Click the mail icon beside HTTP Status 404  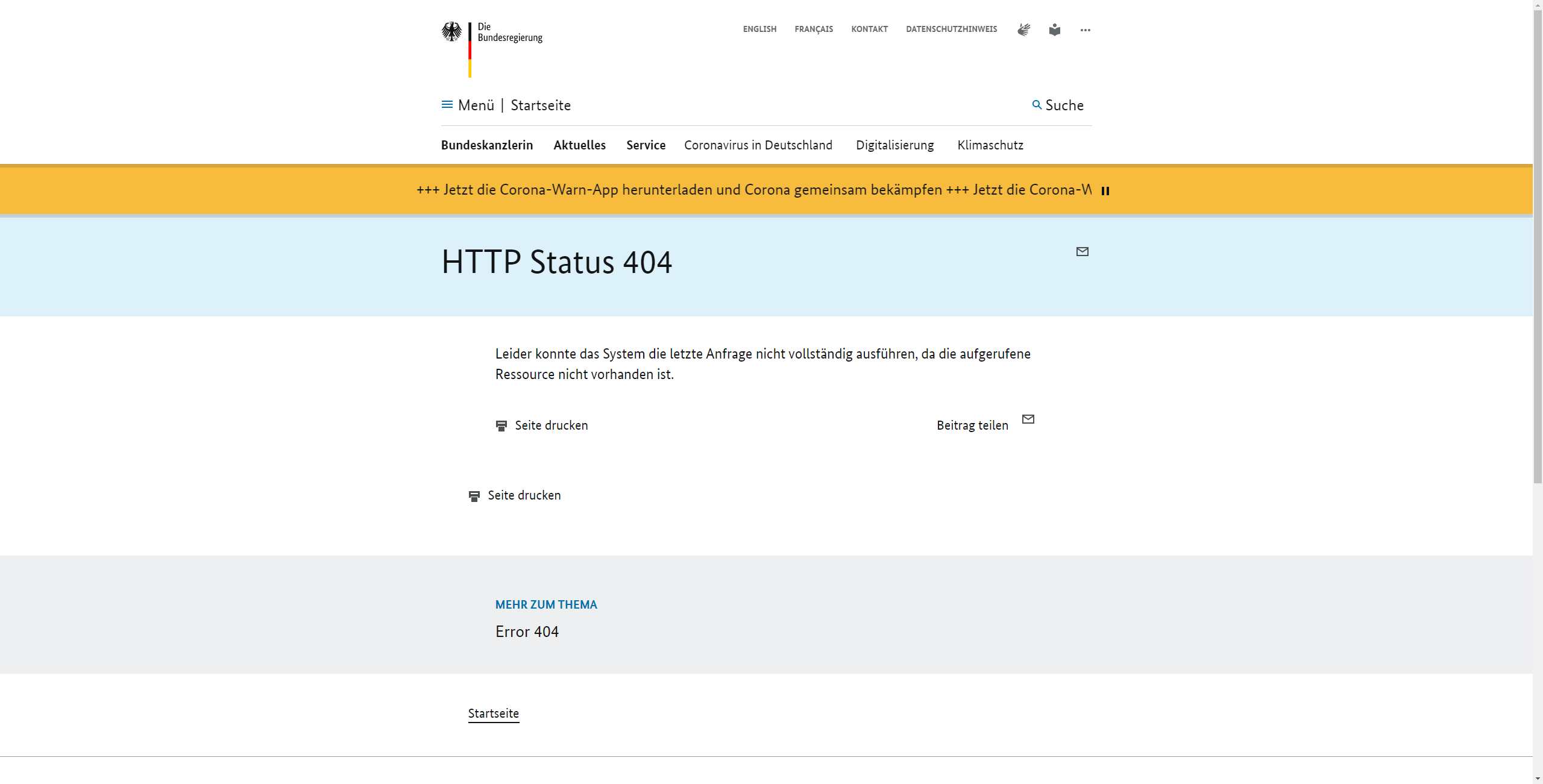point(1083,252)
